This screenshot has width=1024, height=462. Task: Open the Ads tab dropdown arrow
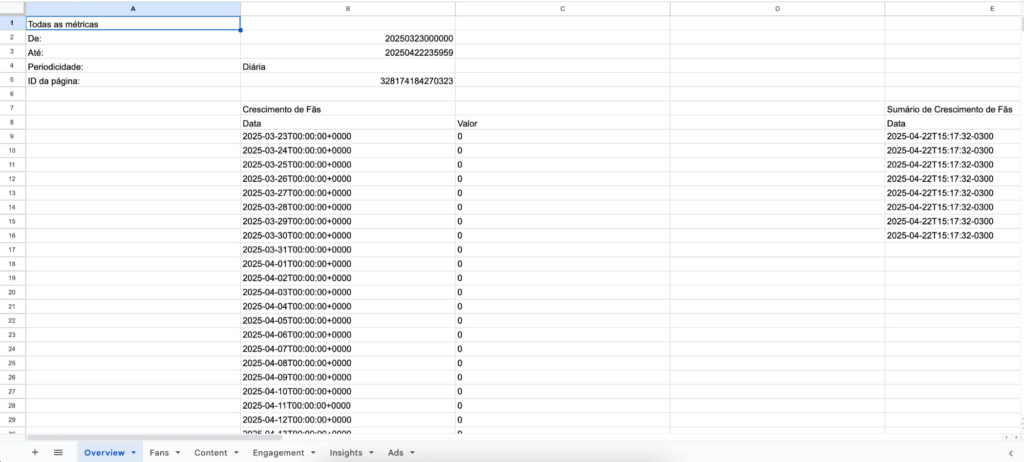coord(411,453)
